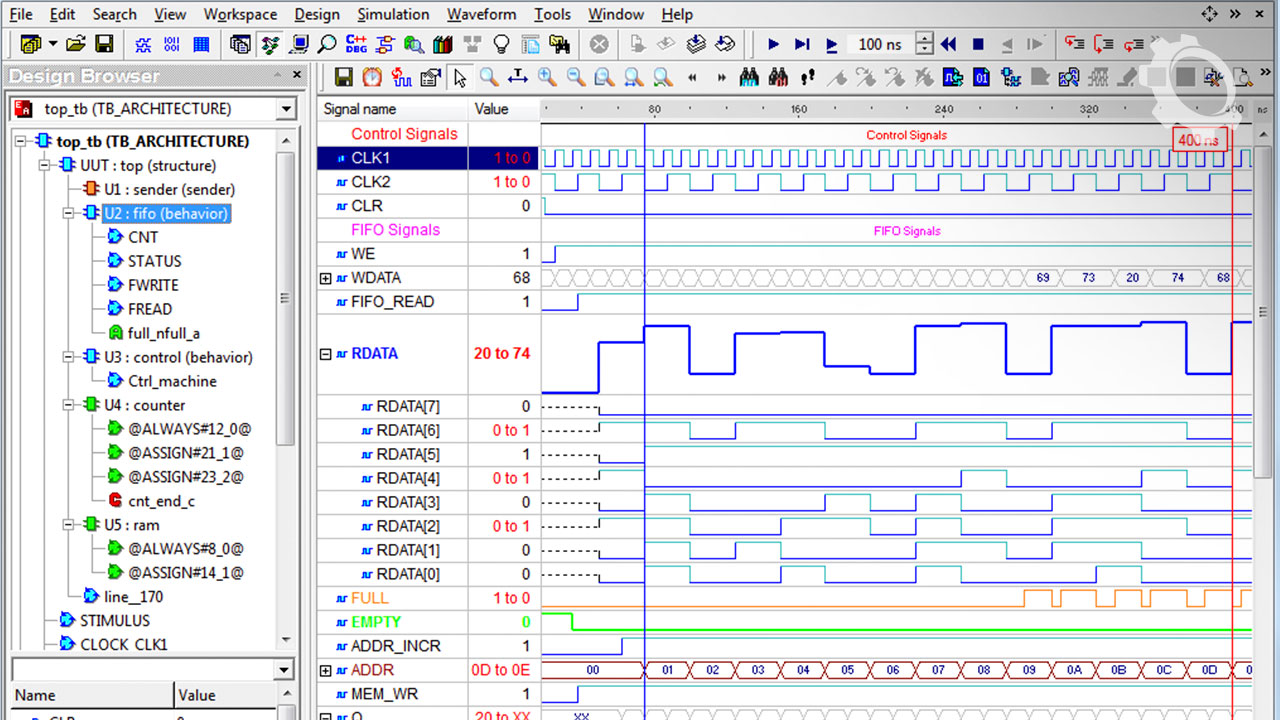Screen dimensions: 1280x720
Task: Select the arrow pointer select mode
Action: click(460, 77)
